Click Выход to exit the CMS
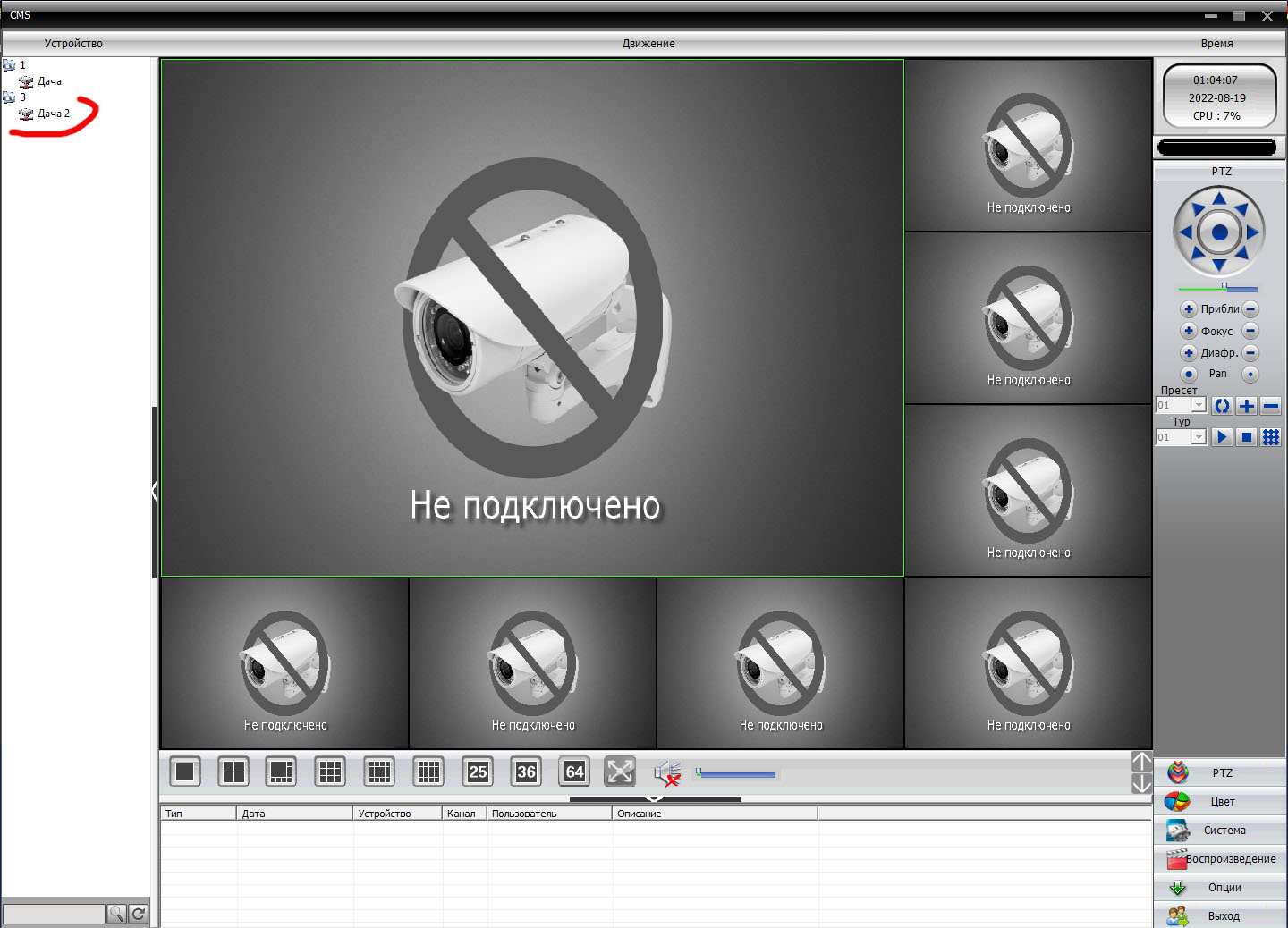This screenshot has height=928, width=1288. (x=1225, y=915)
